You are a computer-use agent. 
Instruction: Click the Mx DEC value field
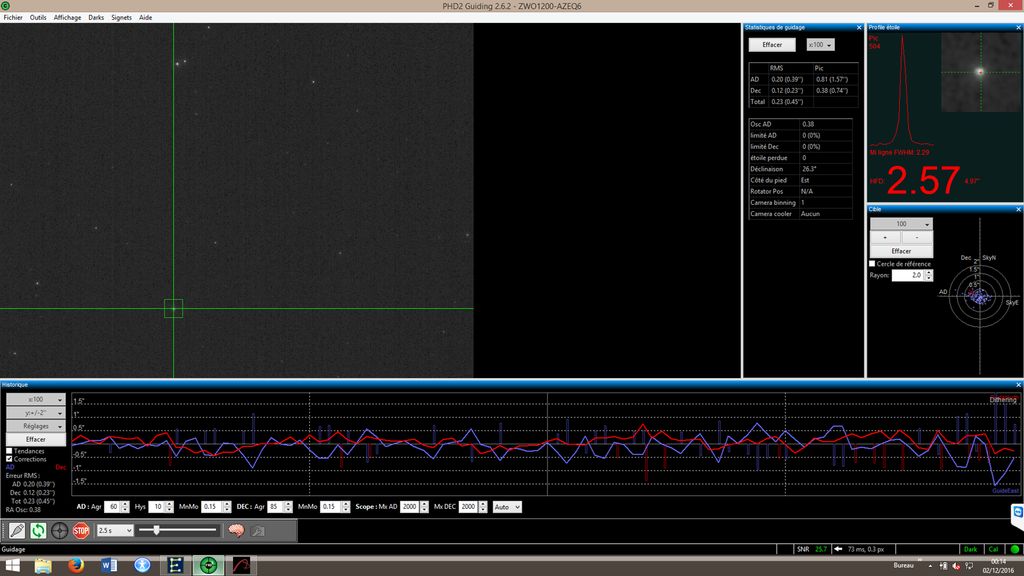click(469, 507)
